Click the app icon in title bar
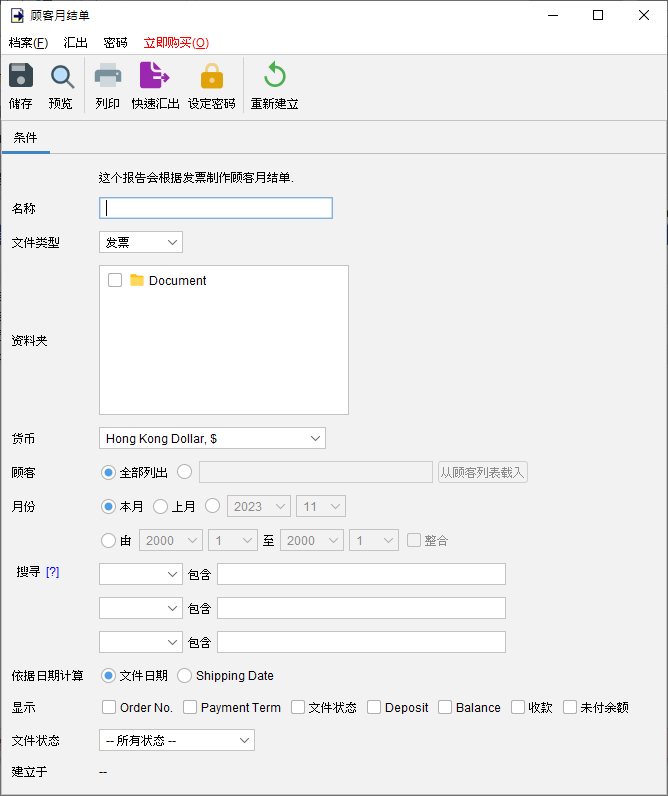 (17, 15)
